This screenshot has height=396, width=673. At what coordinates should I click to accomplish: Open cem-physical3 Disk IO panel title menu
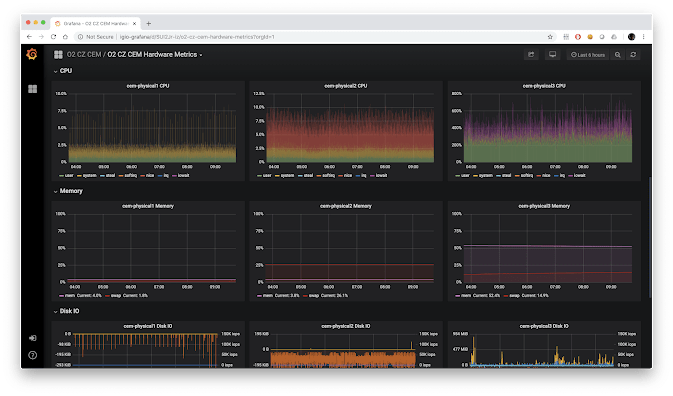(x=544, y=326)
